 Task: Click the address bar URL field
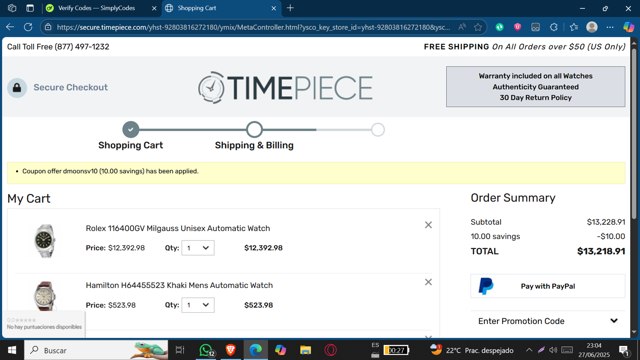[x=253, y=27]
